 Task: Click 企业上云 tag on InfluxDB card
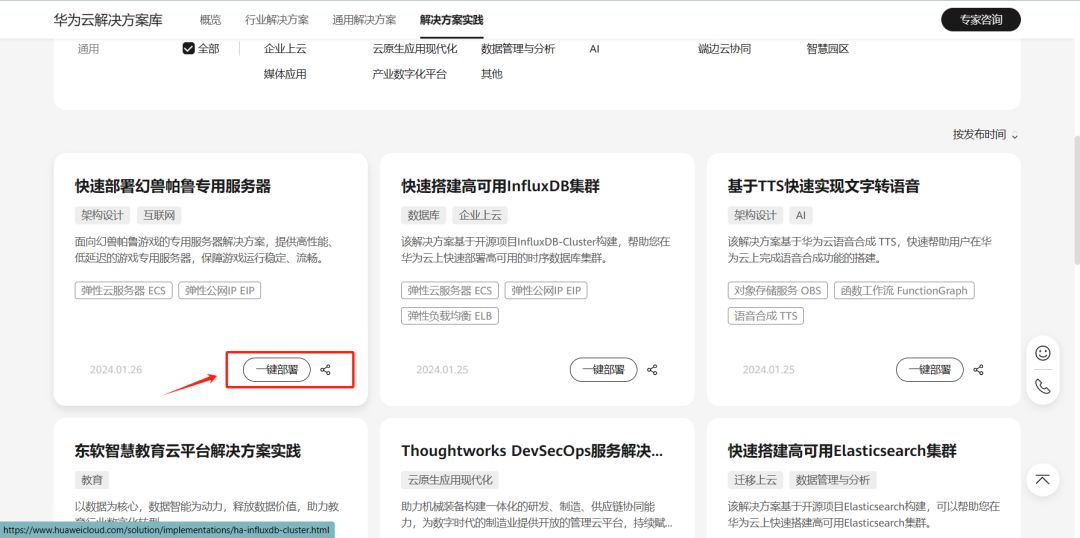[x=480, y=215]
